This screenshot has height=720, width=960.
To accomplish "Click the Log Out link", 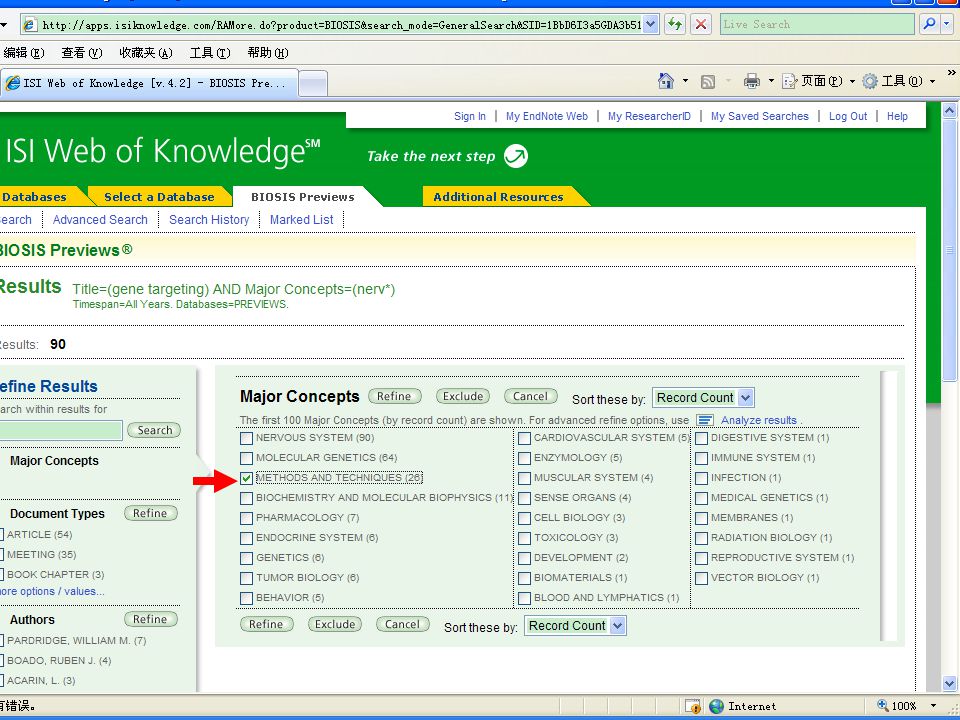I will click(848, 116).
